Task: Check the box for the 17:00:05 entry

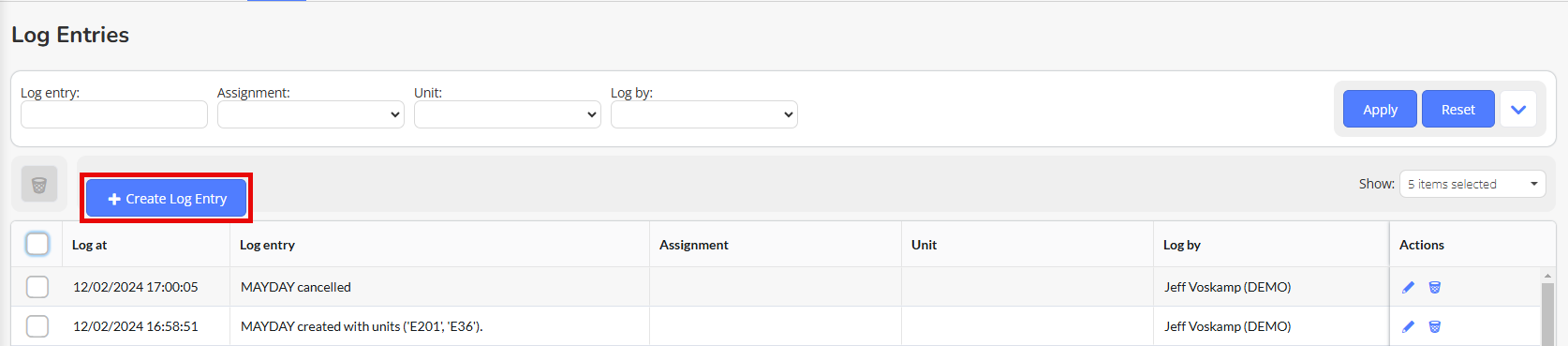Action: point(37,287)
